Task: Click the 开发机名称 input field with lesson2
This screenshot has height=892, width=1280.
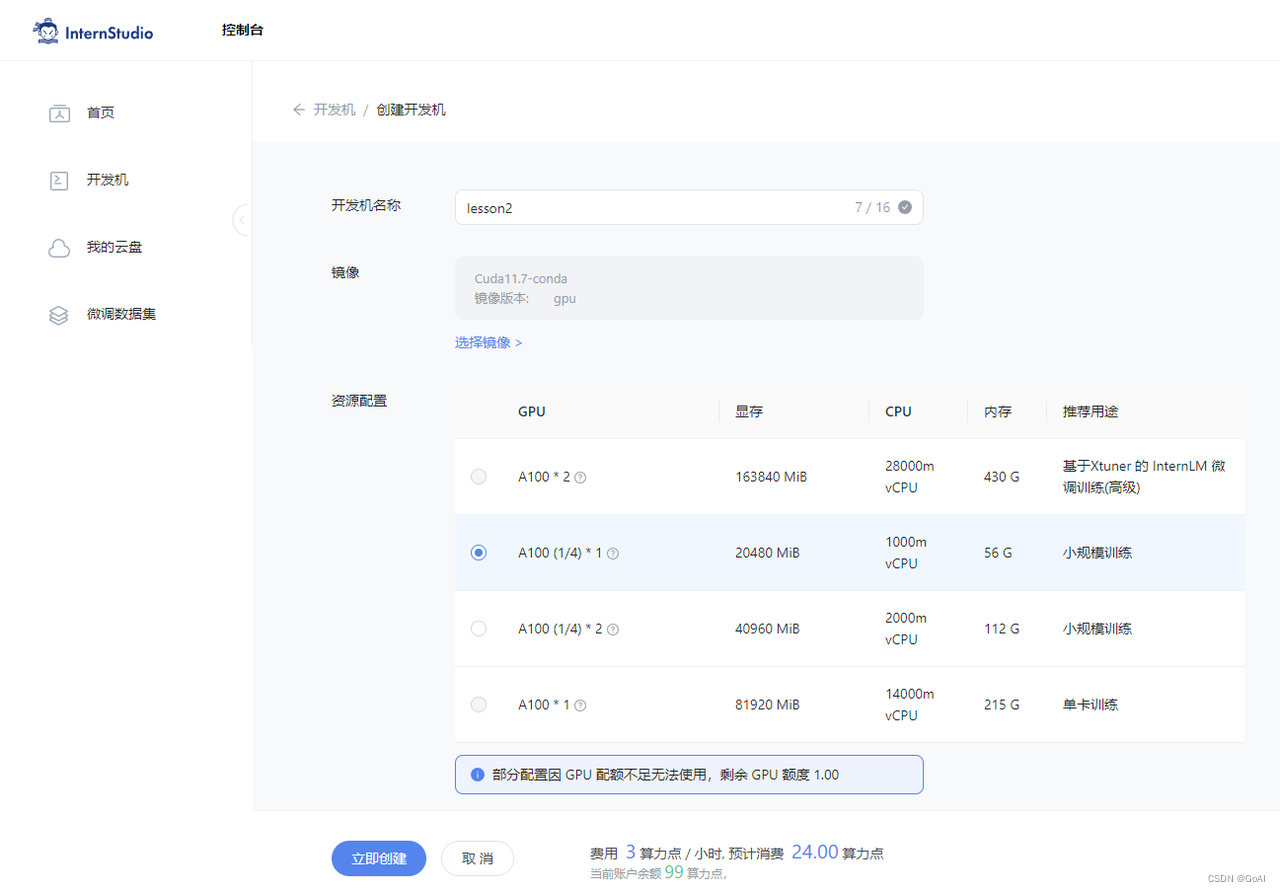Action: (689, 207)
